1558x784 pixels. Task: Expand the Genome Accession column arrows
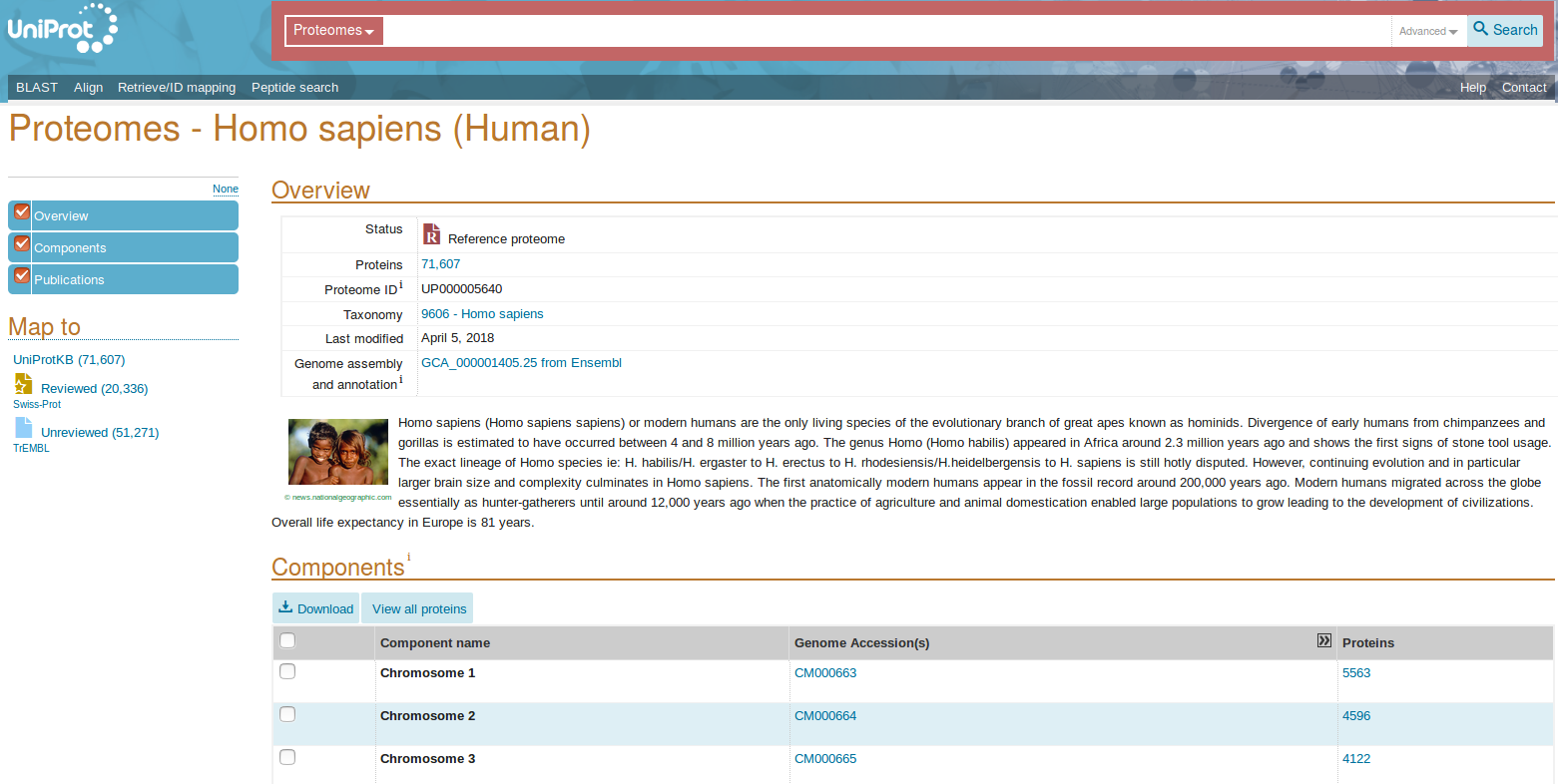click(x=1324, y=640)
